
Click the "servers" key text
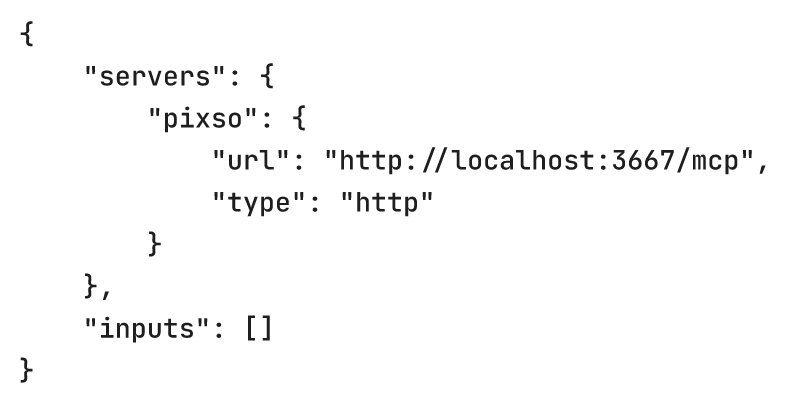click(155, 77)
